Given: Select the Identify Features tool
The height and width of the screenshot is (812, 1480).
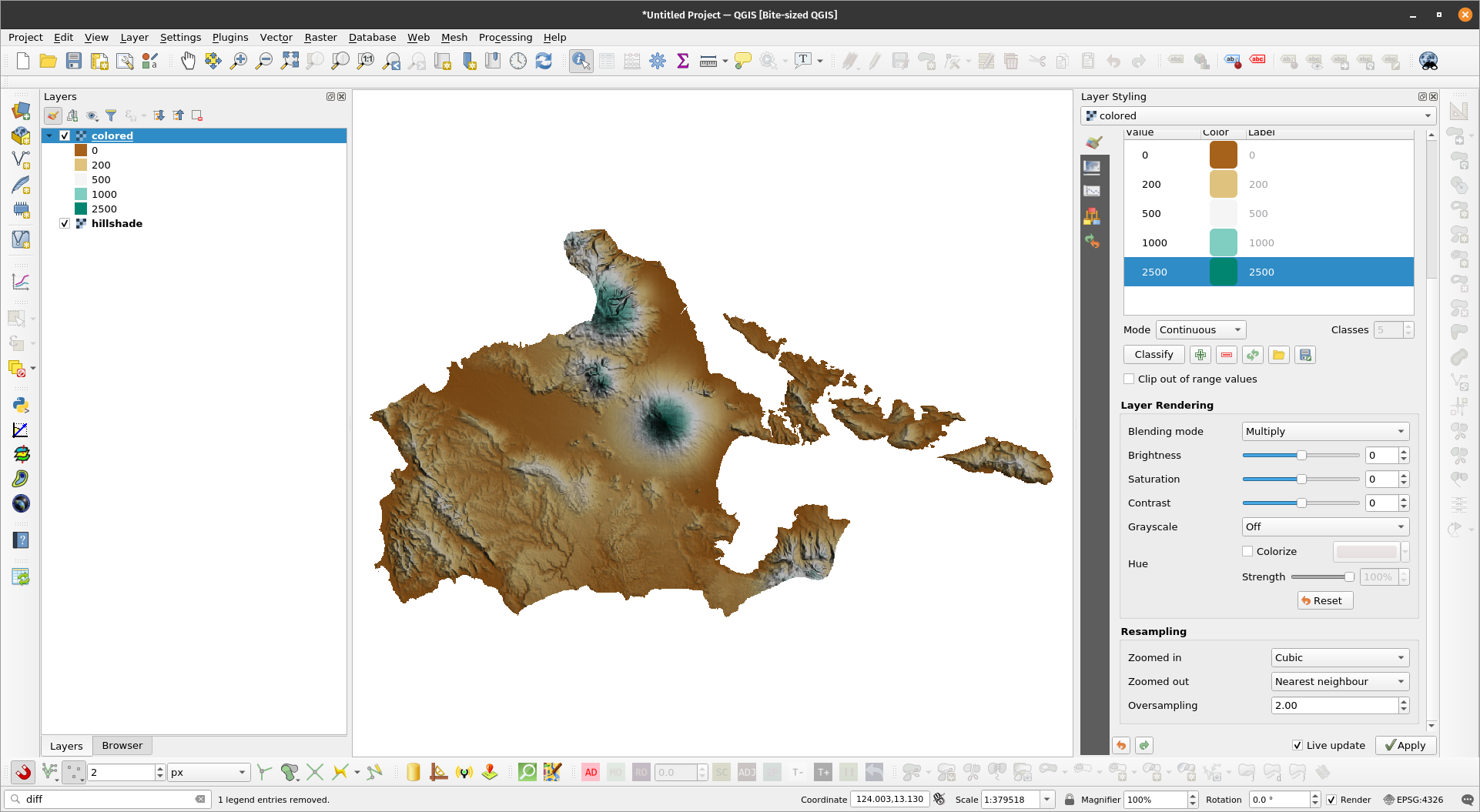Looking at the screenshot, I should (x=581, y=61).
